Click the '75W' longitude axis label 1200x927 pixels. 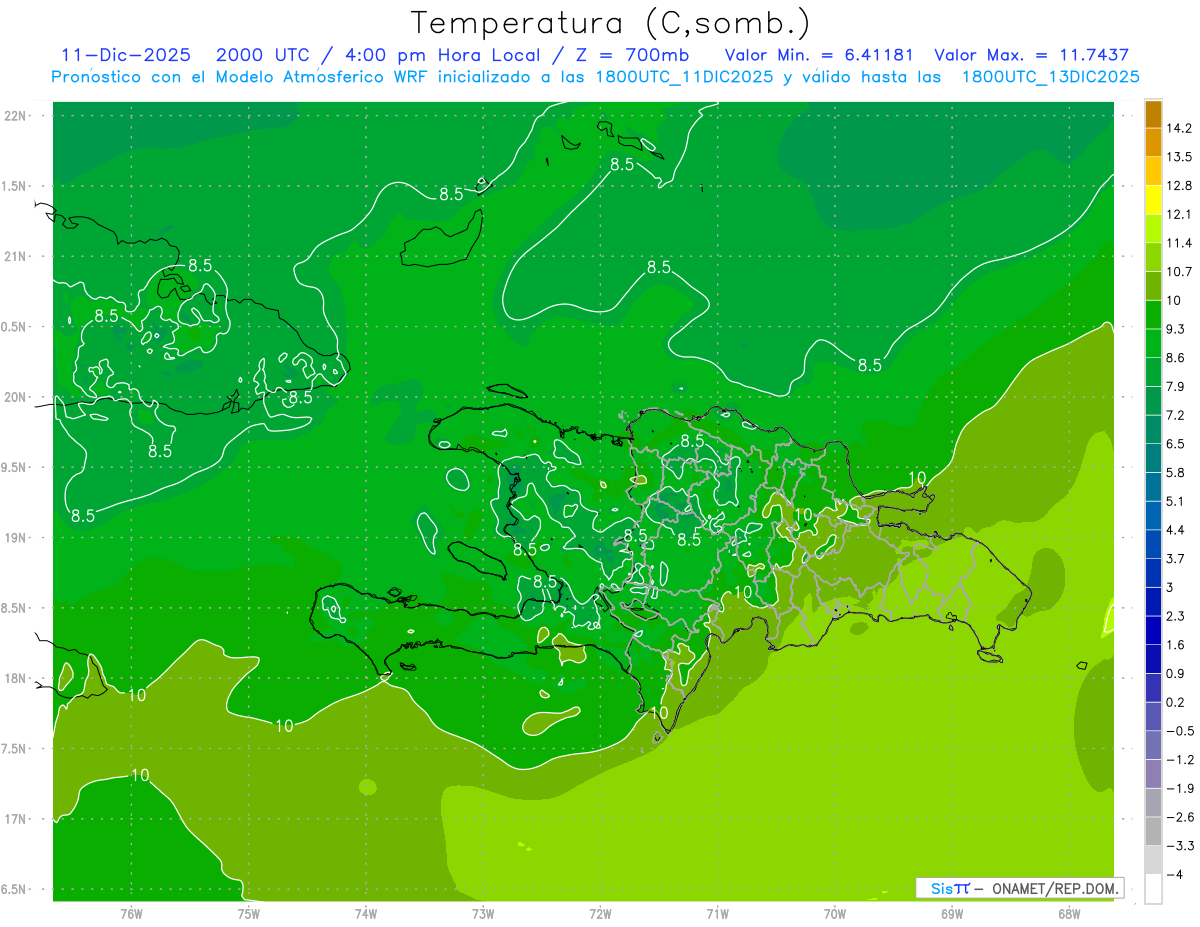pyautogui.click(x=249, y=914)
